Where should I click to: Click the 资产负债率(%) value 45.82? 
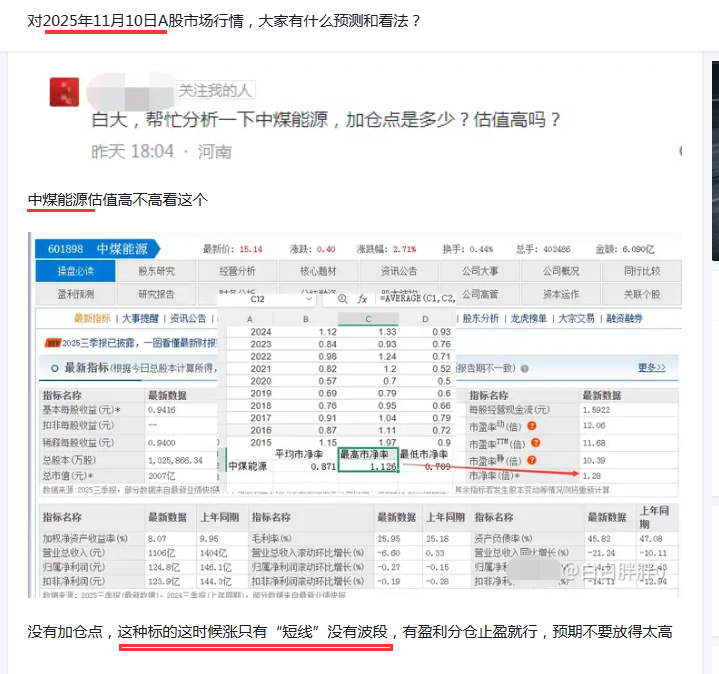click(599, 539)
